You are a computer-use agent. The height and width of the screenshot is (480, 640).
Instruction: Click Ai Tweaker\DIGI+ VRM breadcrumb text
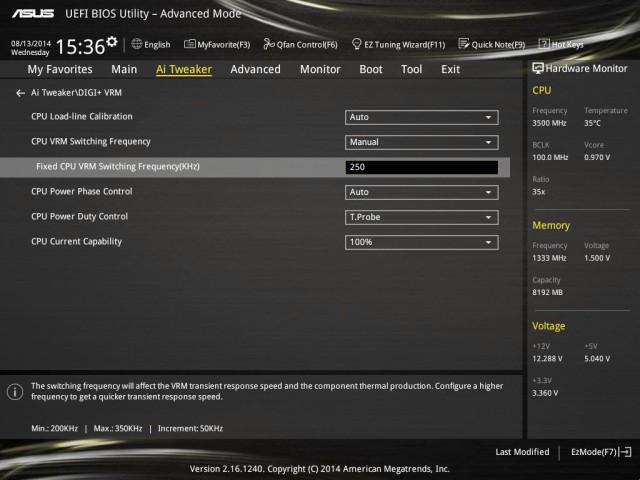[76, 93]
